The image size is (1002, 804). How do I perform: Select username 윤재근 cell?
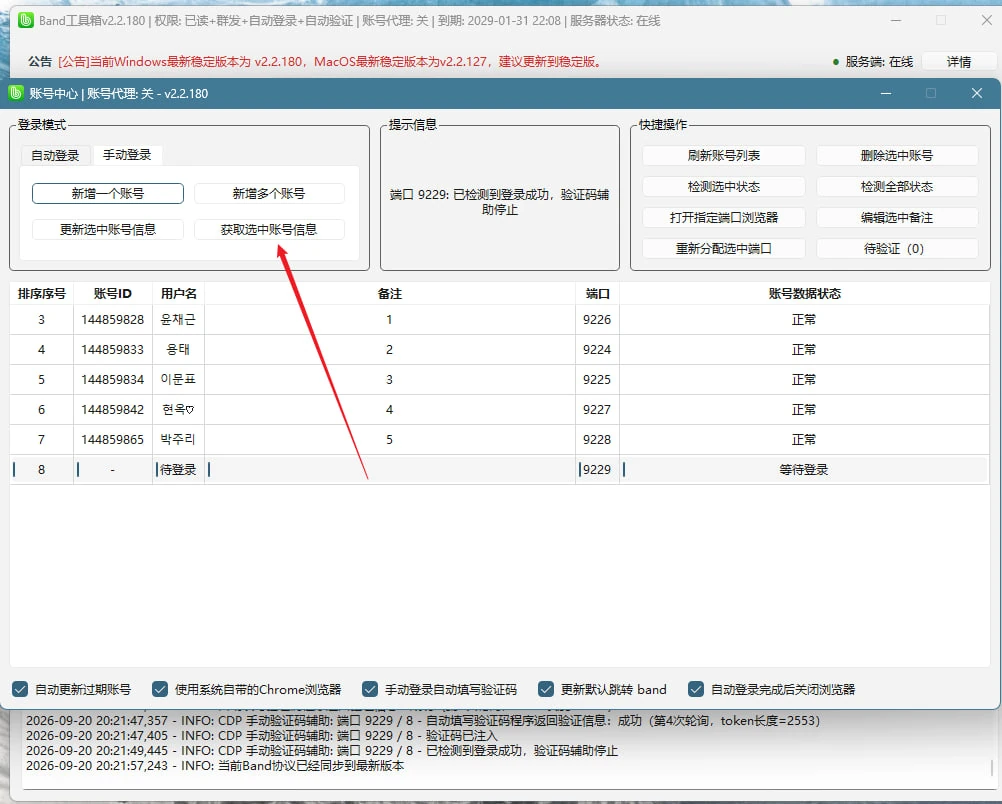point(178,320)
